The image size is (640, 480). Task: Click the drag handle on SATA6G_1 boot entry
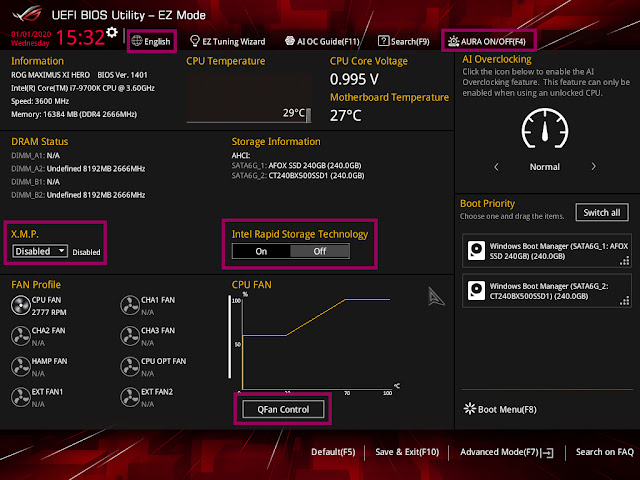pos(624,260)
